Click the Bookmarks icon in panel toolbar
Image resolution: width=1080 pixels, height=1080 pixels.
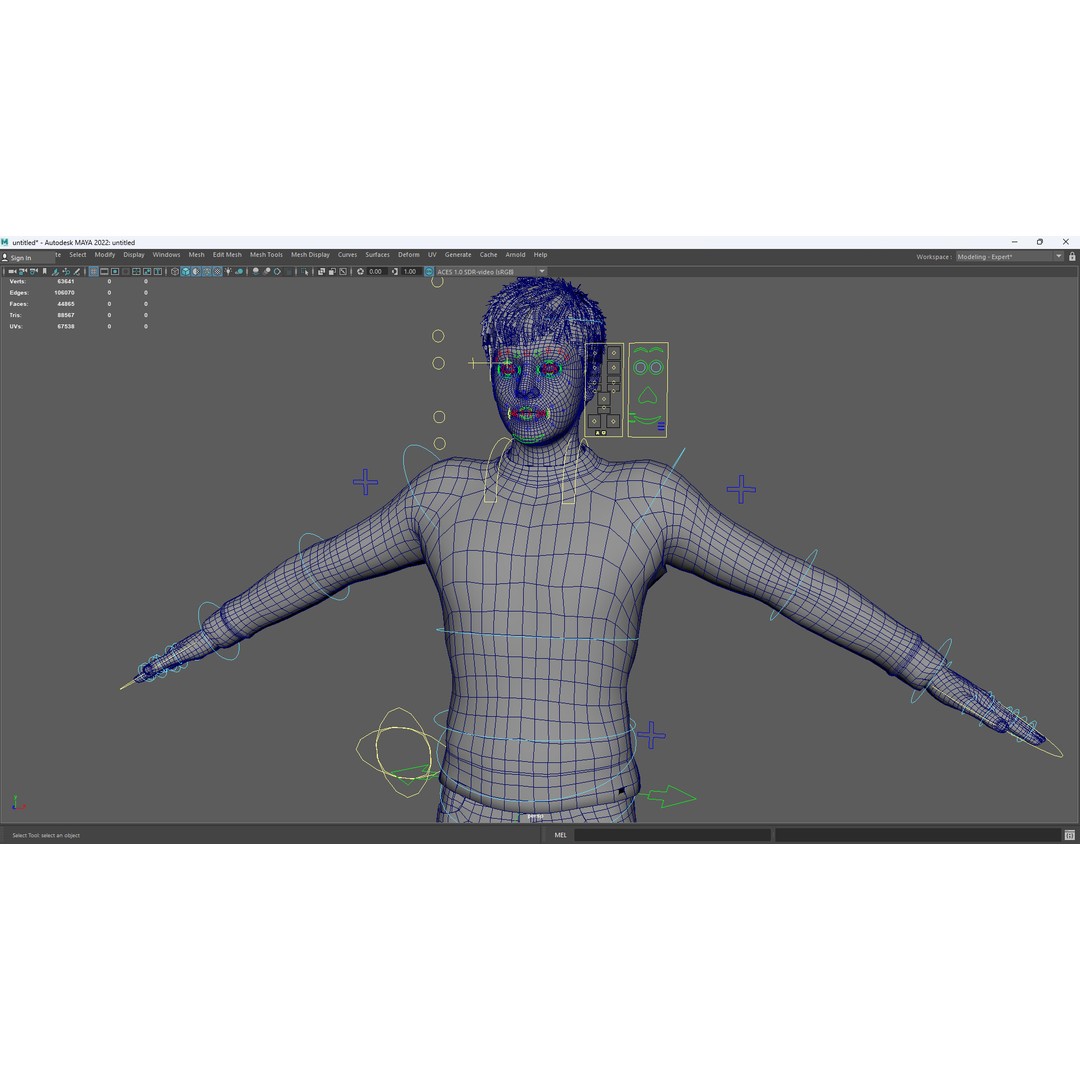point(45,271)
